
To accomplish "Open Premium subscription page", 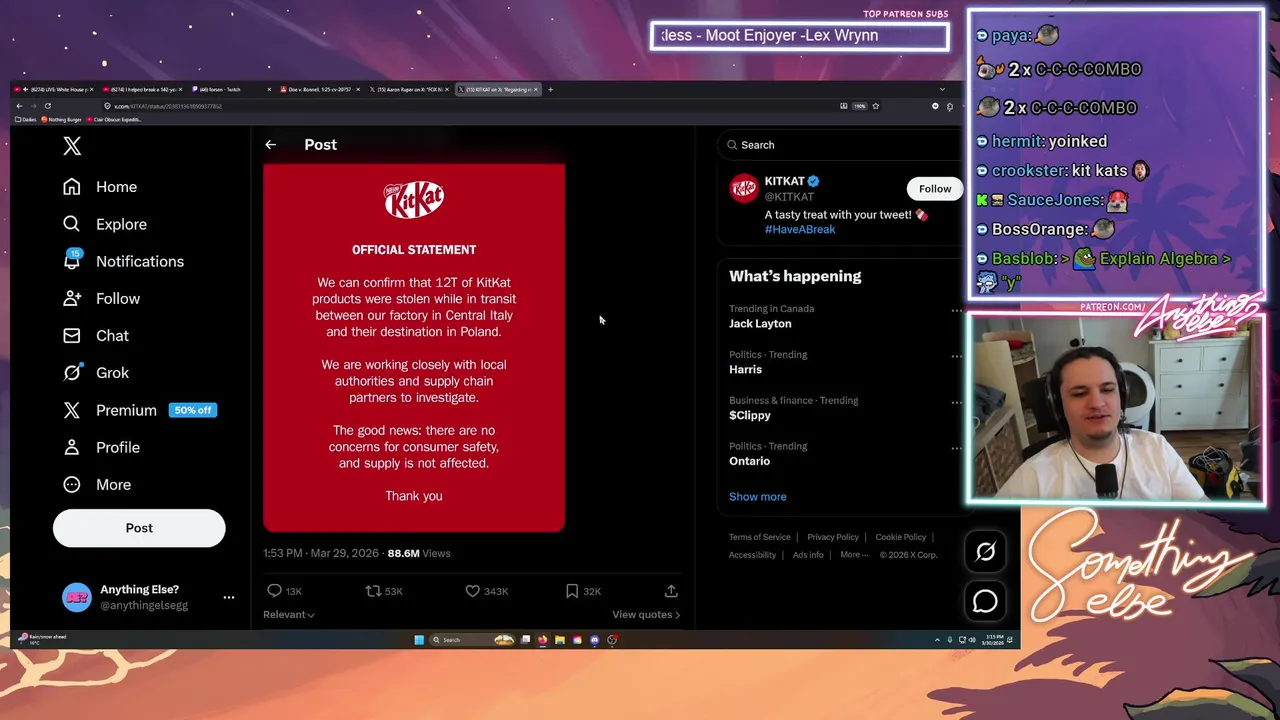I will pyautogui.click(x=110, y=410).
